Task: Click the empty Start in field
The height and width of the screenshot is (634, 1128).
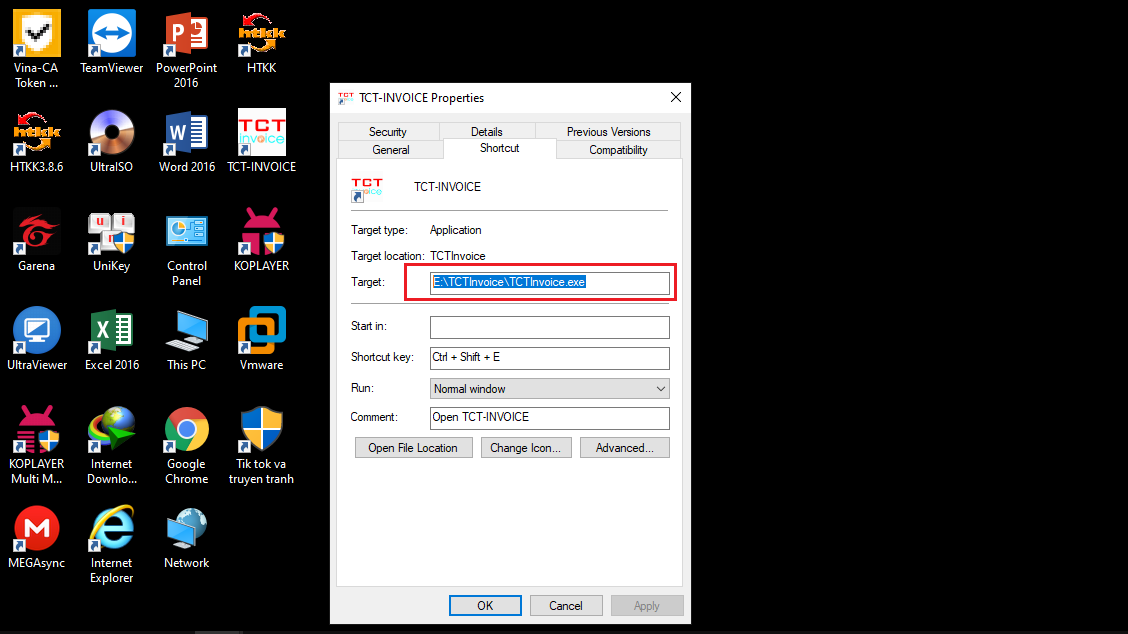Action: tap(550, 327)
